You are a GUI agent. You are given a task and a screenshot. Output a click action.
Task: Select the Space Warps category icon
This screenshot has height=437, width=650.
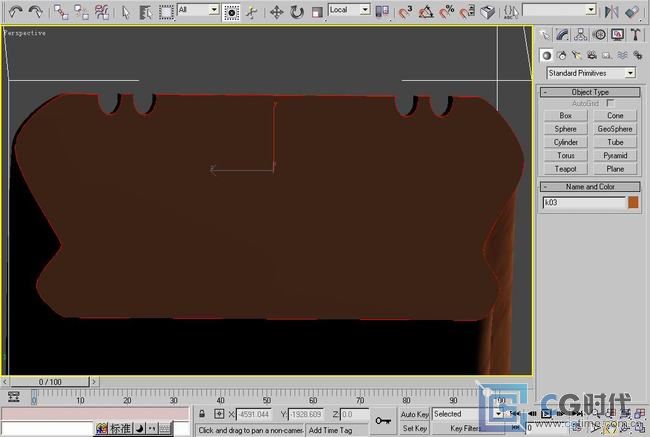click(622, 55)
